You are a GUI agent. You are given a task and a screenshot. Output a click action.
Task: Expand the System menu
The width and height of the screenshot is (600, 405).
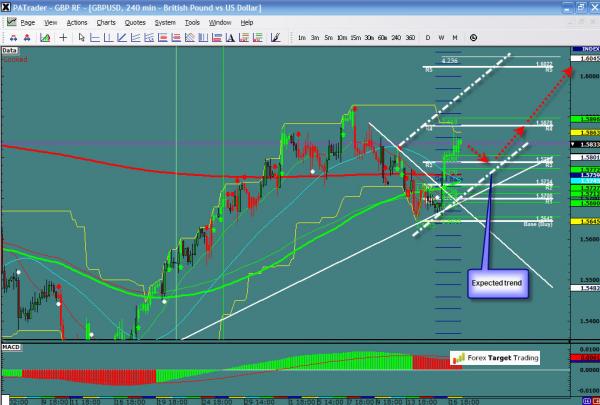(x=164, y=21)
